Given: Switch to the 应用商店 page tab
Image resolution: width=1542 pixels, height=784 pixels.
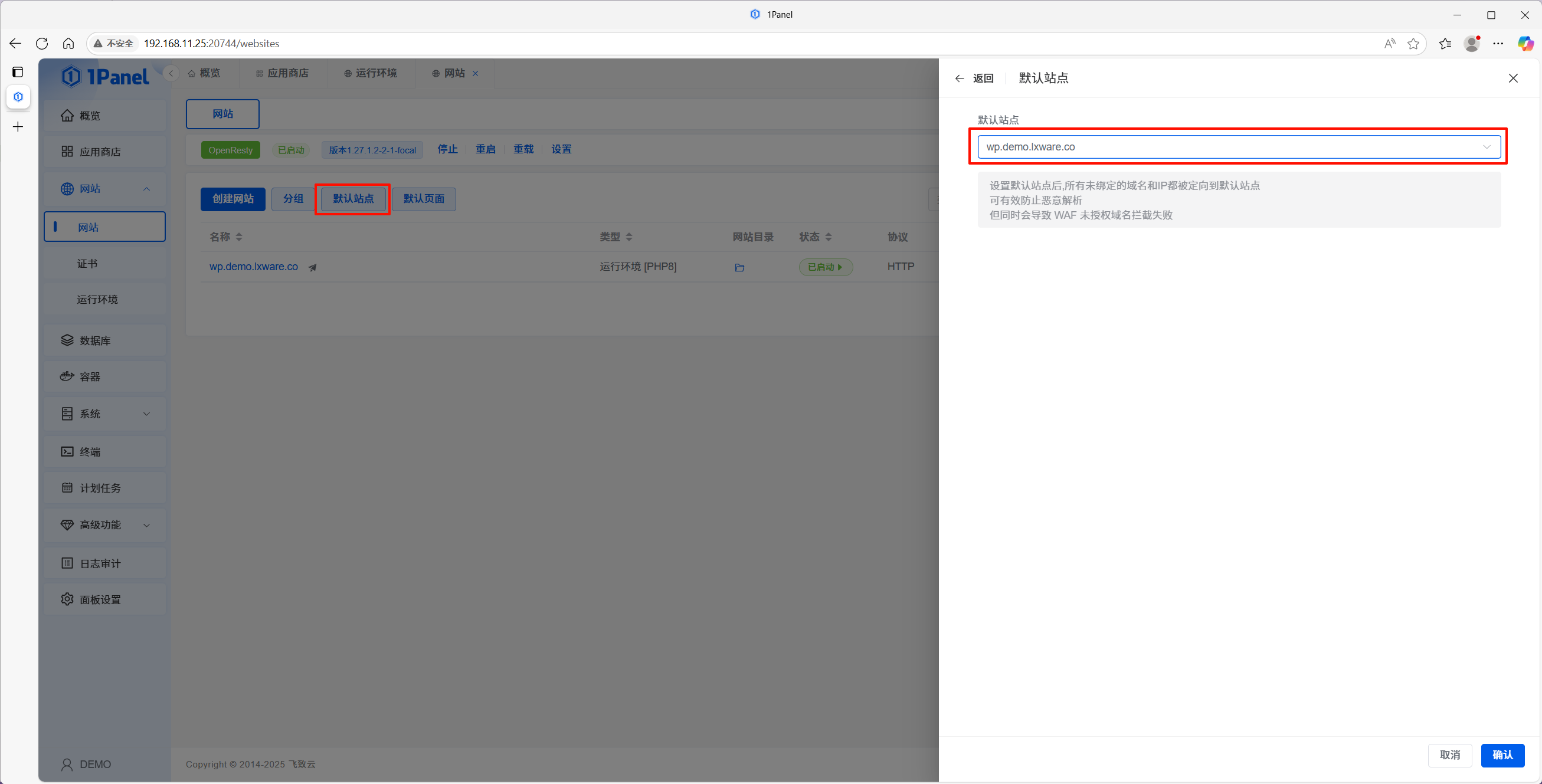Looking at the screenshot, I should 283,73.
